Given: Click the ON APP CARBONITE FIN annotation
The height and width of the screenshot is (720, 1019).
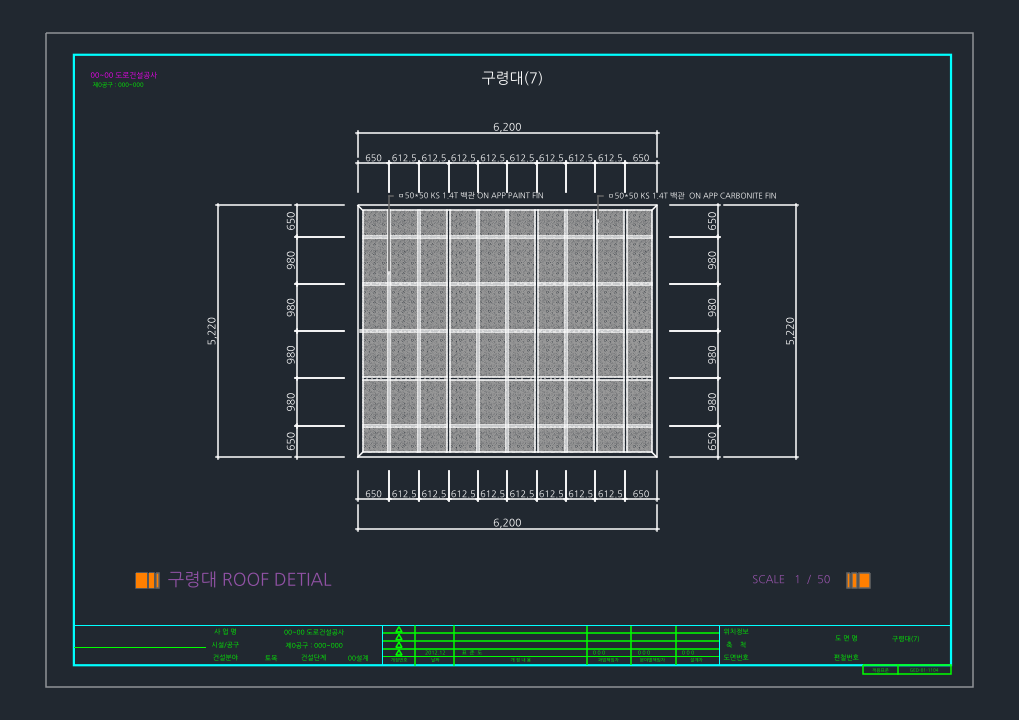Looking at the screenshot, I should [732, 196].
